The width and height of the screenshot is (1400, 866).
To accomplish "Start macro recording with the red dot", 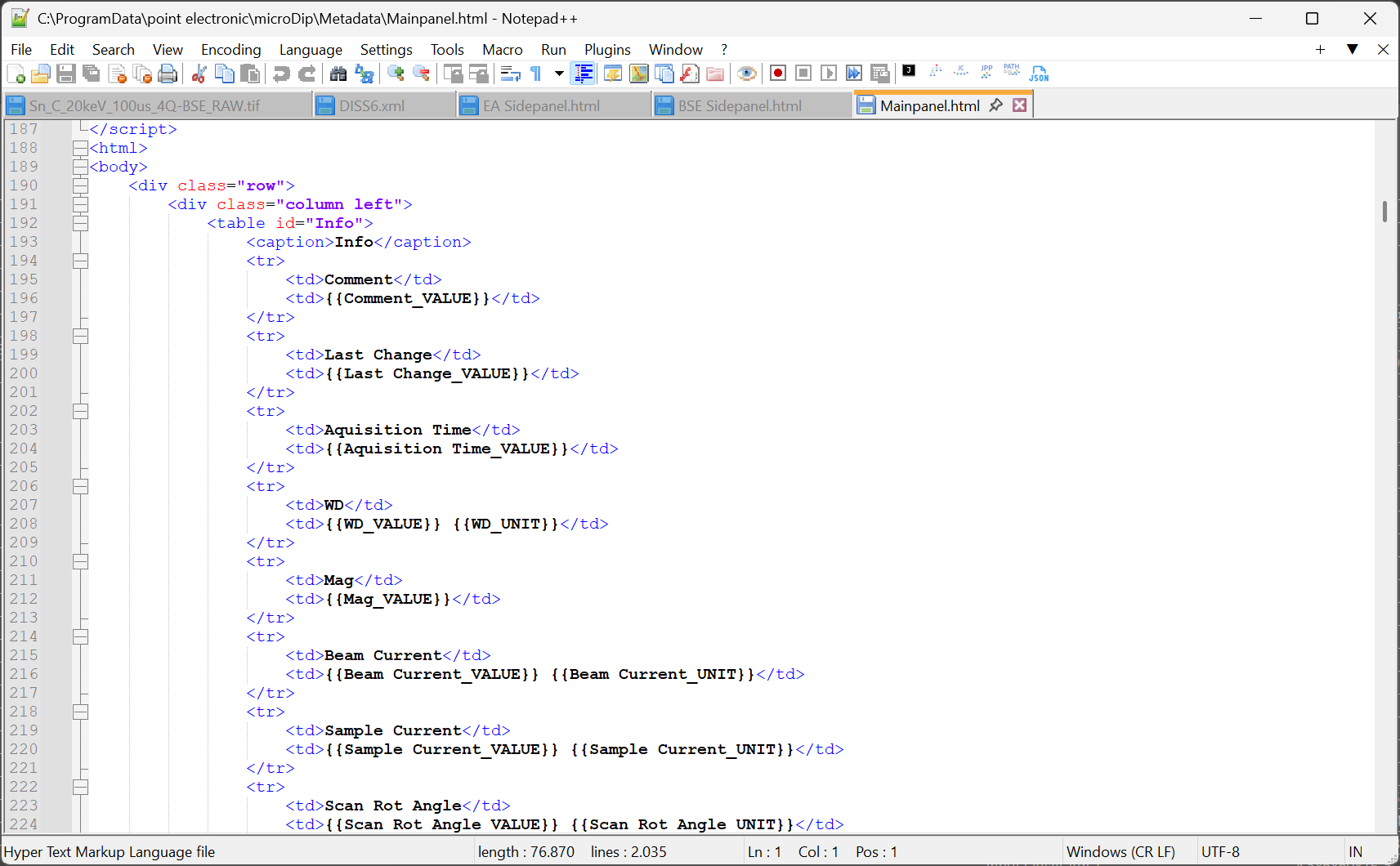I will (778, 74).
